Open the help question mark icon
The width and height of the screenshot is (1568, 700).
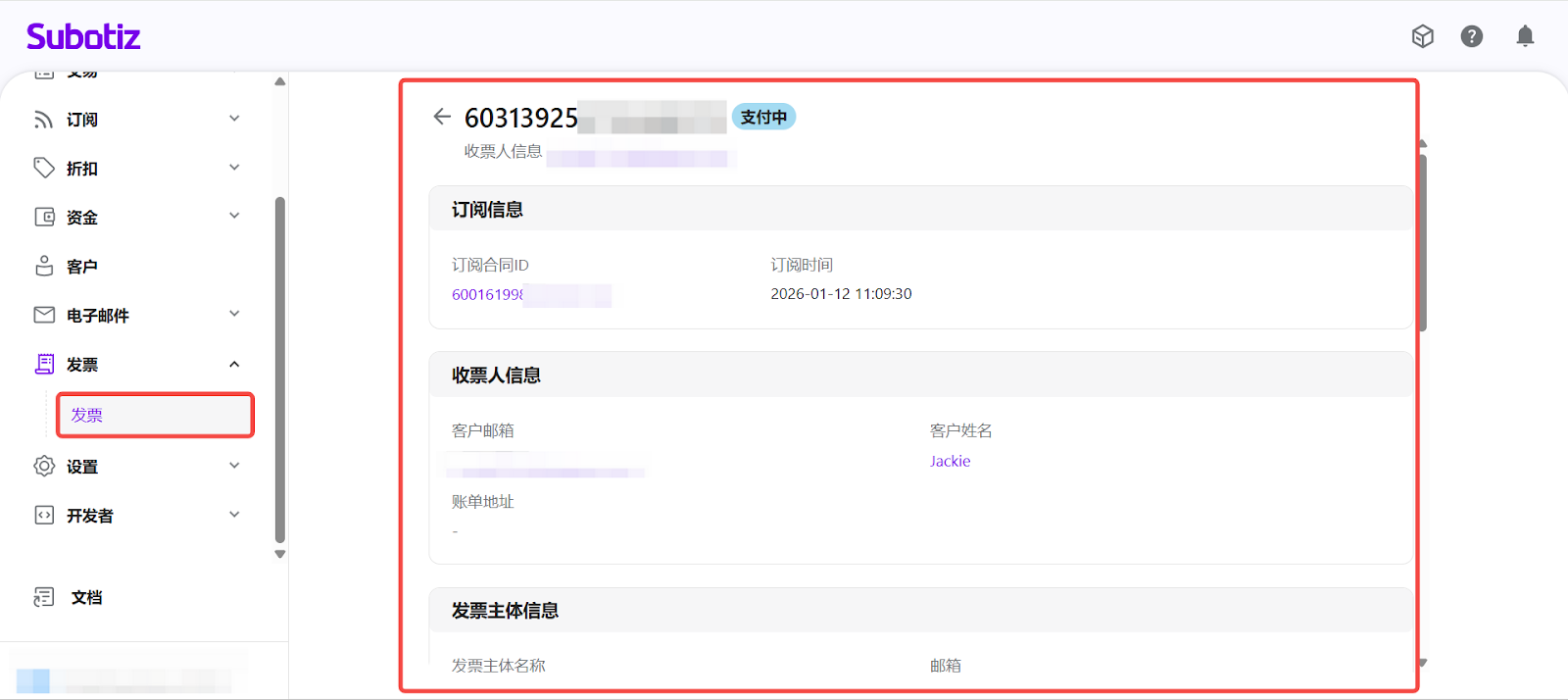pos(1471,36)
